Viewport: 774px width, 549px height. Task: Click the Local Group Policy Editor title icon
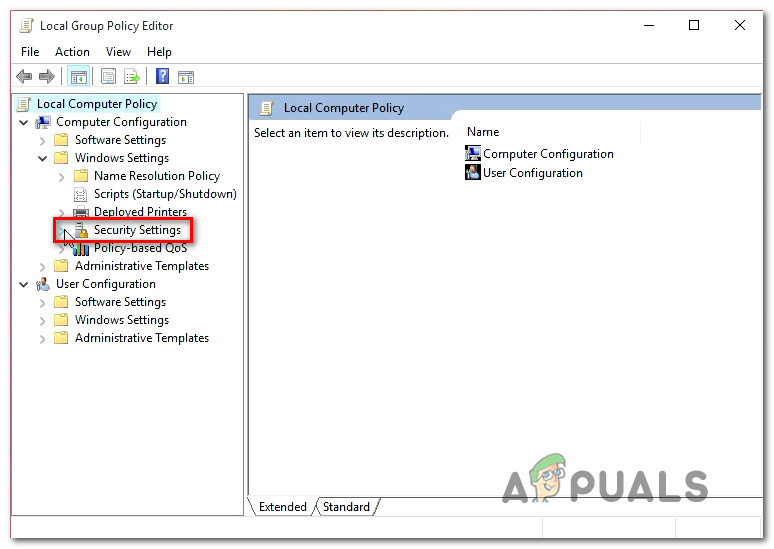coord(26,26)
